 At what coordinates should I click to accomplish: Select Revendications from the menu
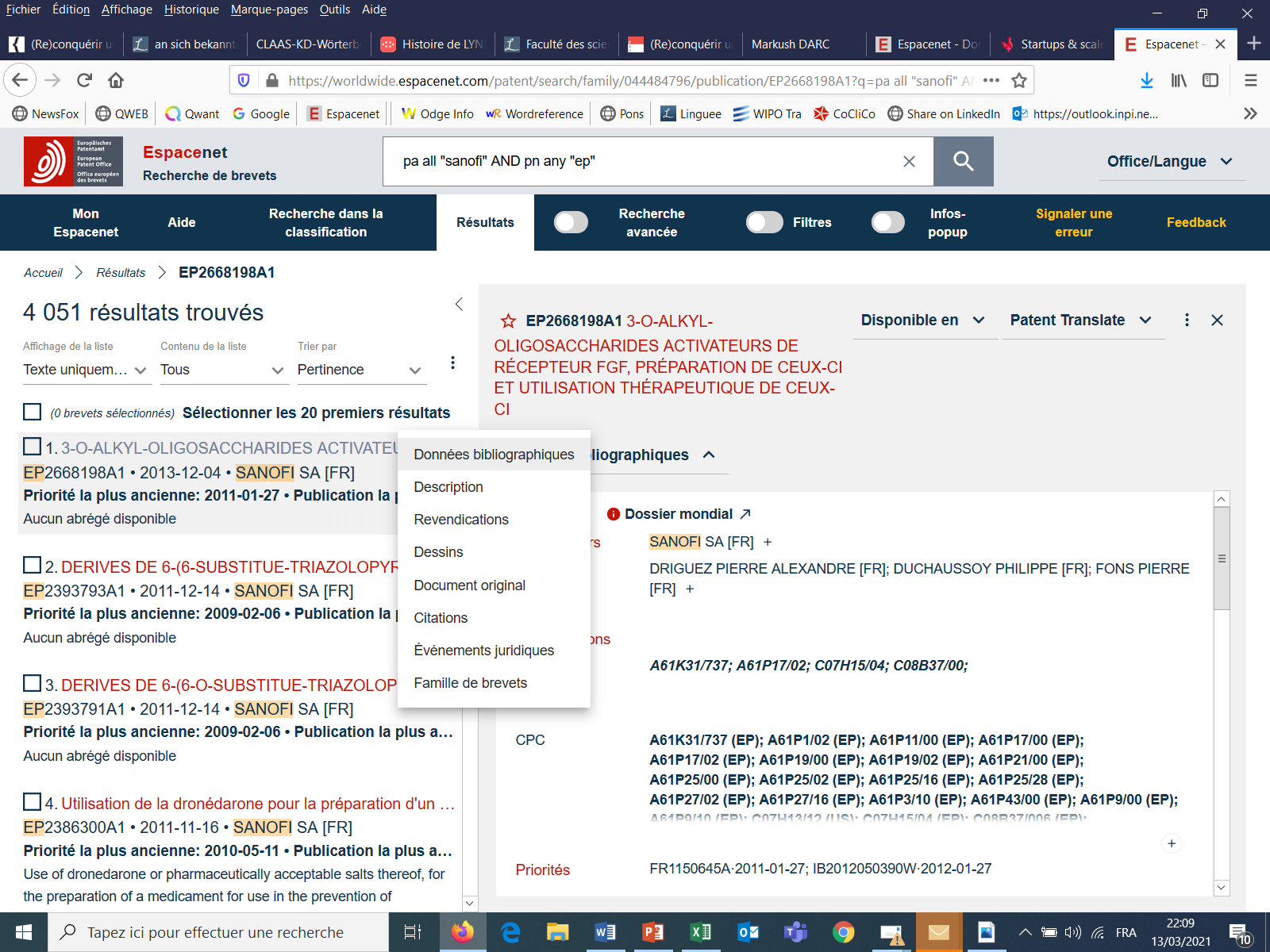[461, 520]
